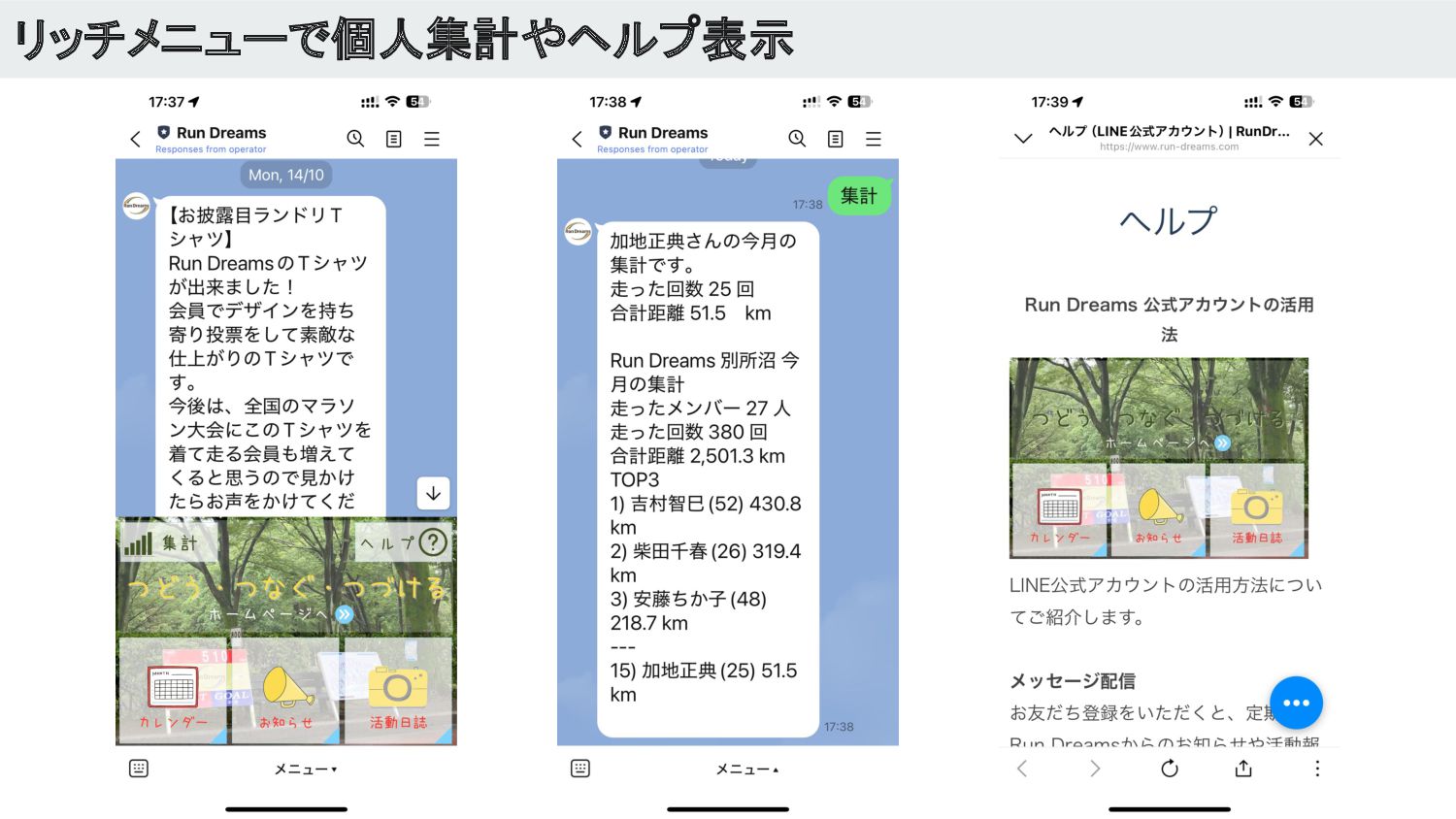Tap Run Dreams avatar in the 17:38 chat
Viewport: 1456px width, 819px height.
[x=579, y=231]
